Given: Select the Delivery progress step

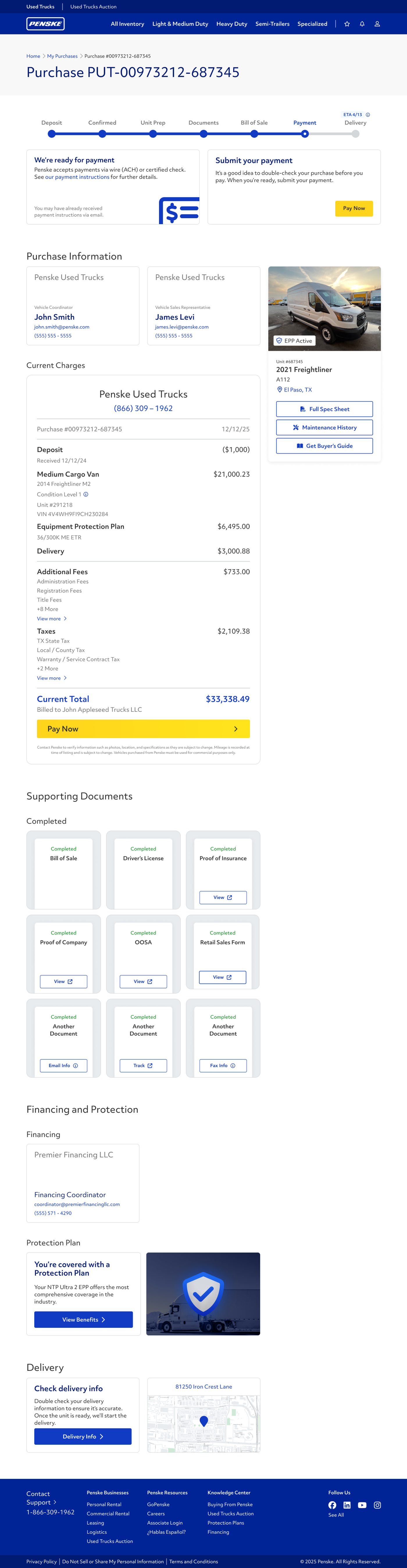Looking at the screenshot, I should tap(355, 134).
